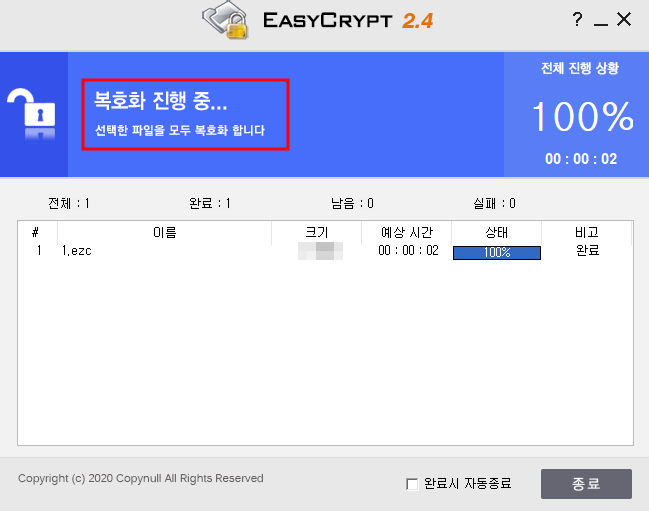This screenshot has height=511, width=649.
Task: Click the 완료 : 1 counter
Action: click(209, 204)
